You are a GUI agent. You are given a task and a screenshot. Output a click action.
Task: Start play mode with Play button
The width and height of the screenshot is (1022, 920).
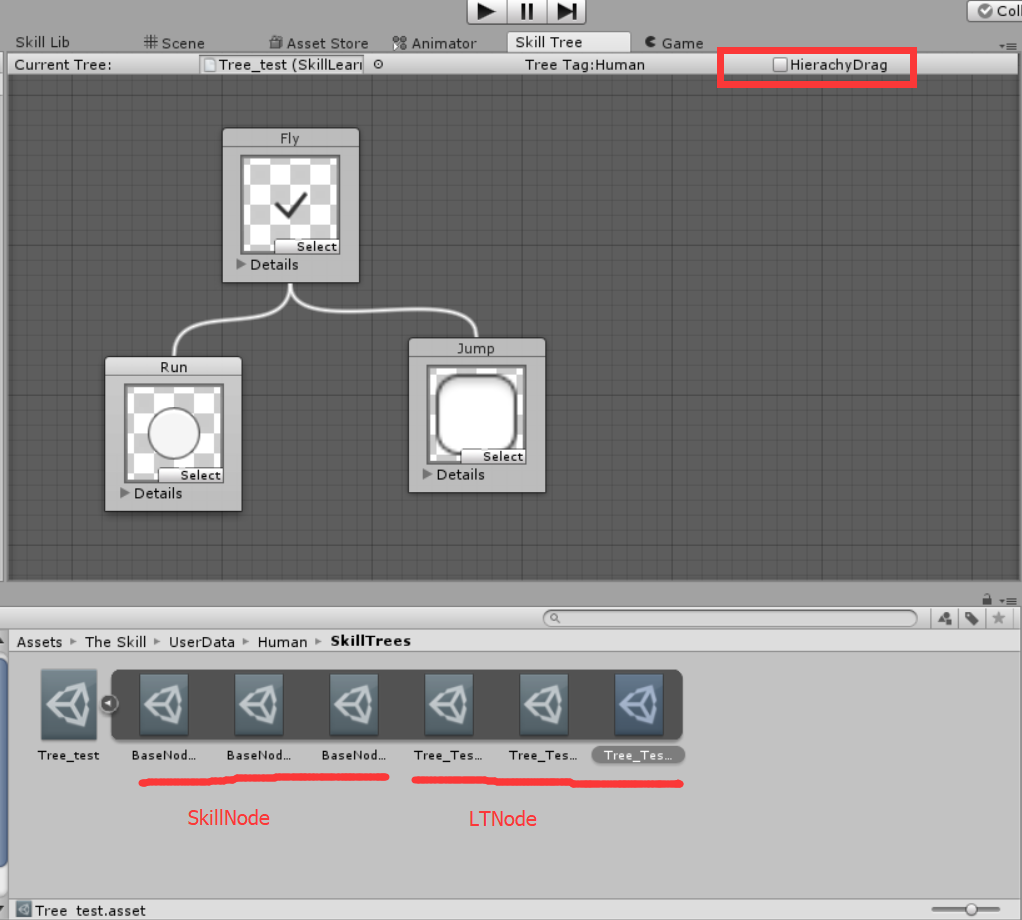pos(486,11)
